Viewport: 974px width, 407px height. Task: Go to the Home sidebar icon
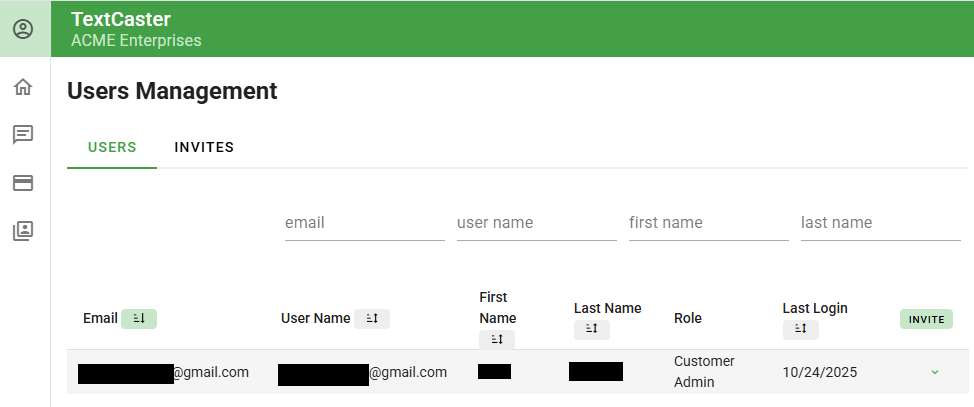[x=23, y=87]
